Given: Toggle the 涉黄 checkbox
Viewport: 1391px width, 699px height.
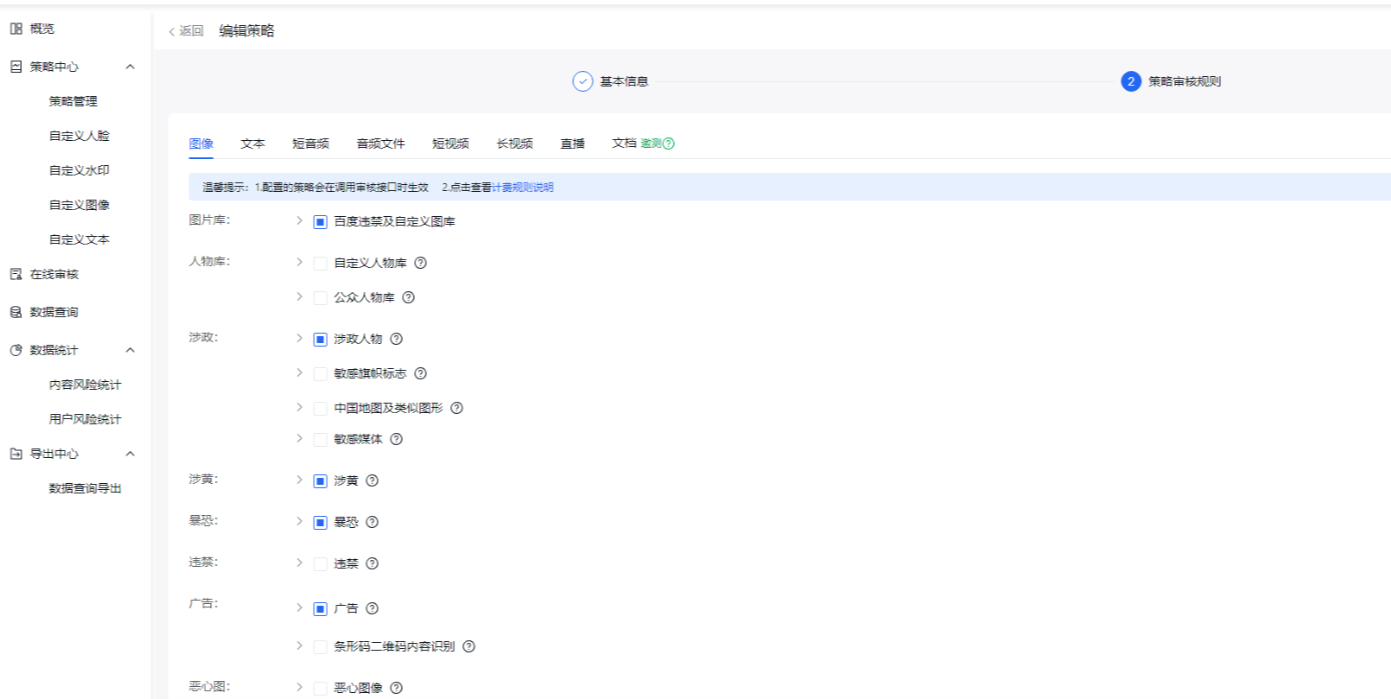Looking at the screenshot, I should tap(320, 481).
